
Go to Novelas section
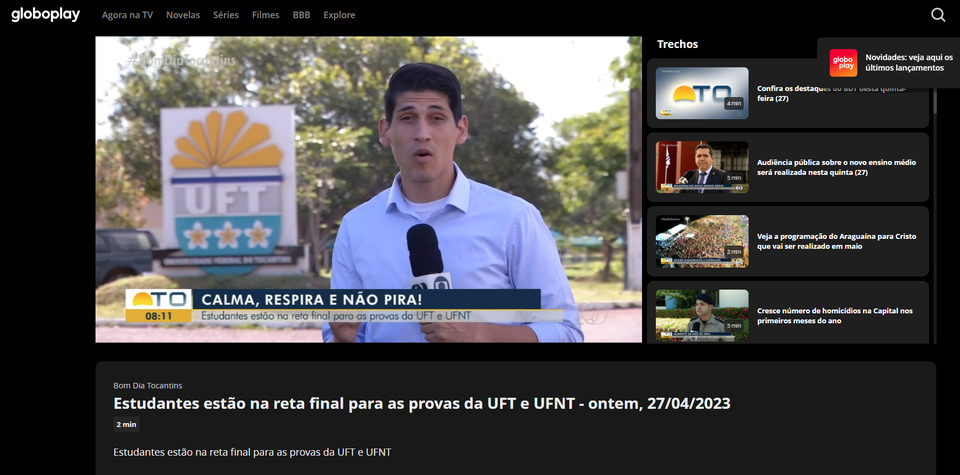pyautogui.click(x=183, y=15)
